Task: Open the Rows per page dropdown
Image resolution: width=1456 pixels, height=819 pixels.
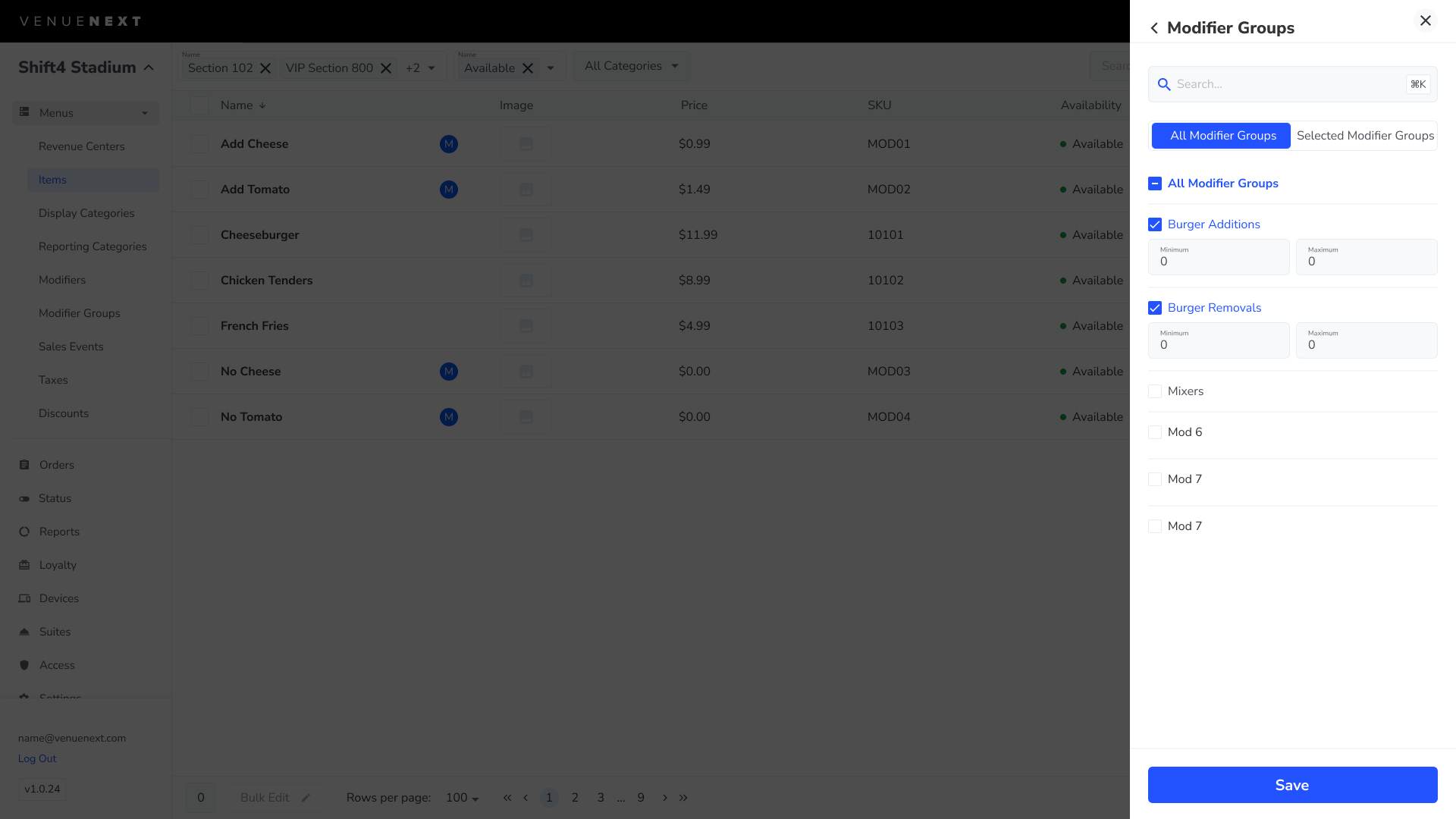Action: pos(461,798)
